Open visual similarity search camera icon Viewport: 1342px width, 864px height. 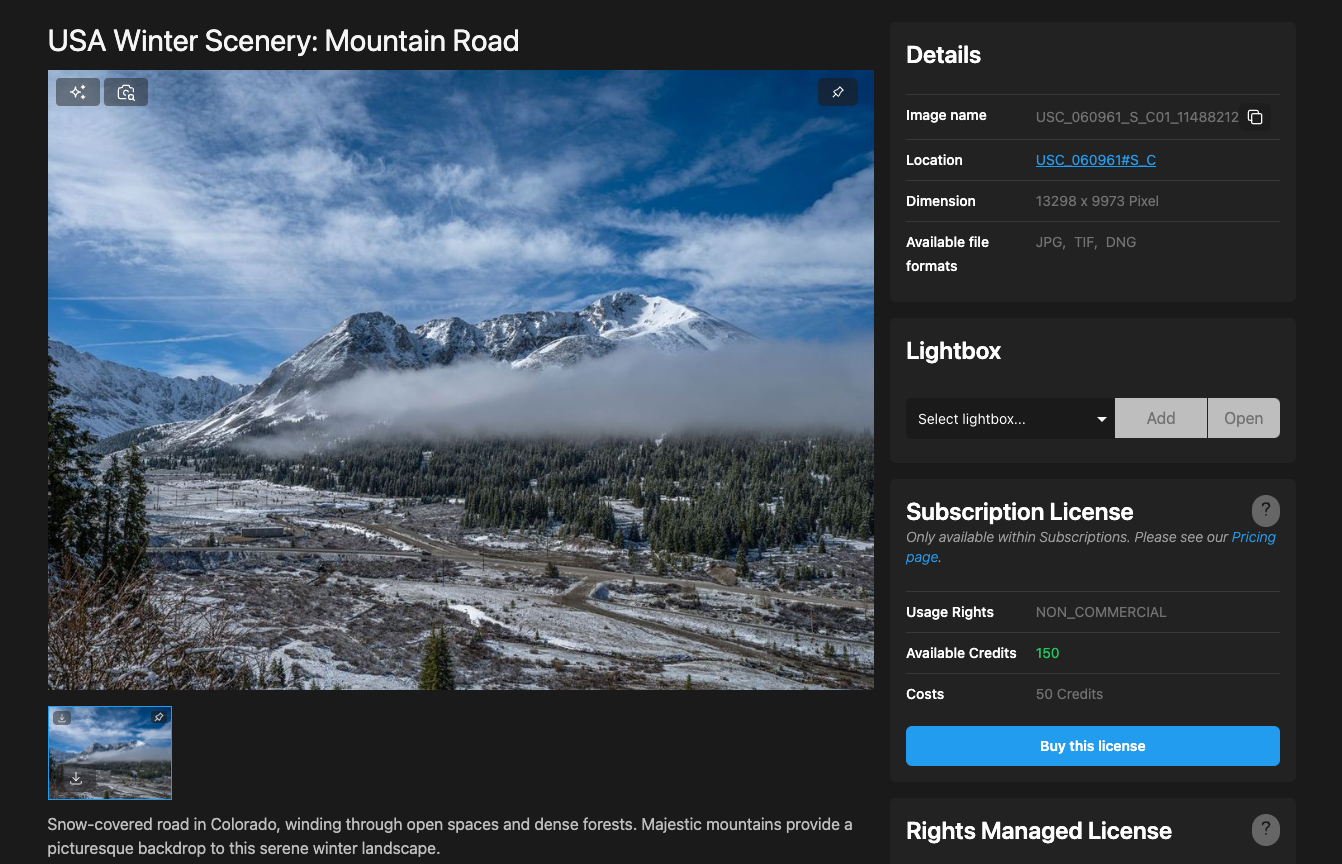point(126,92)
